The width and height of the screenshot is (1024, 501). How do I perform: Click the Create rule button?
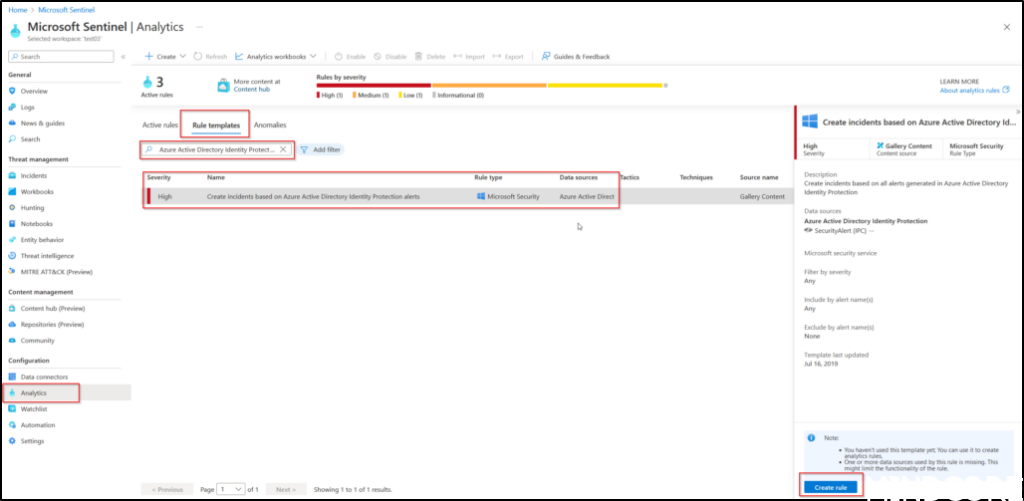point(829,486)
